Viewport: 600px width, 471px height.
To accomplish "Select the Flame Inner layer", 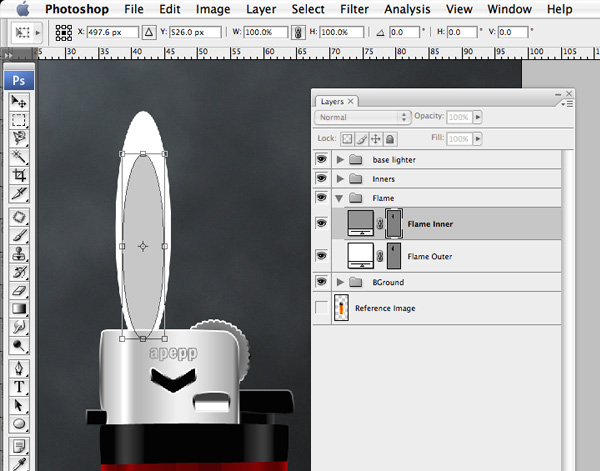I will pyautogui.click(x=430, y=224).
